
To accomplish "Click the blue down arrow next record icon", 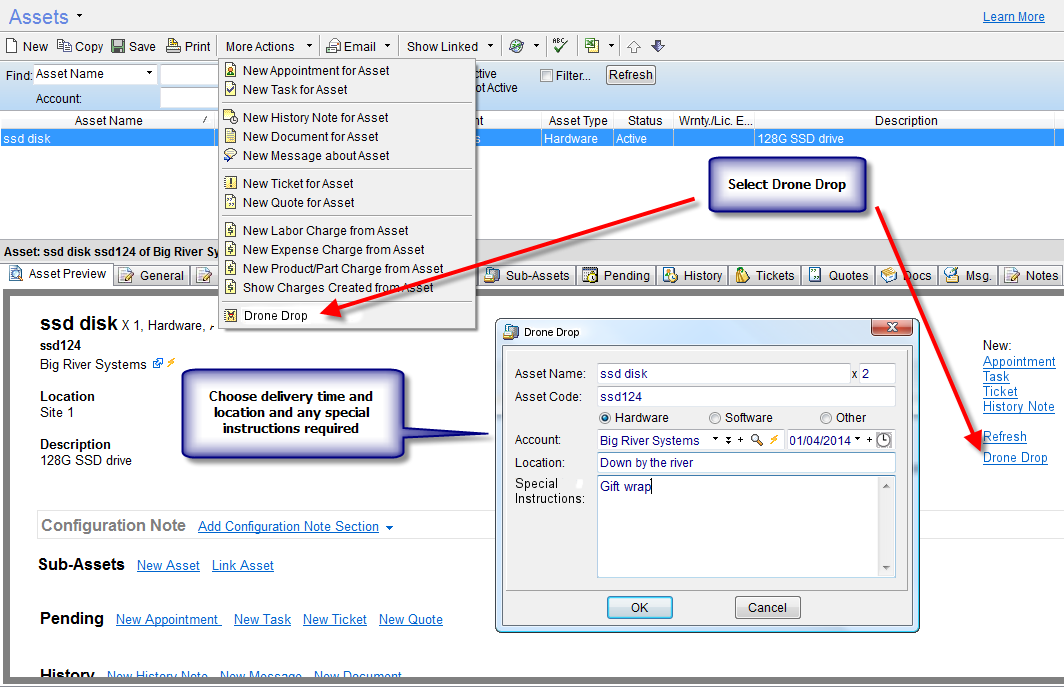I will (x=657, y=46).
